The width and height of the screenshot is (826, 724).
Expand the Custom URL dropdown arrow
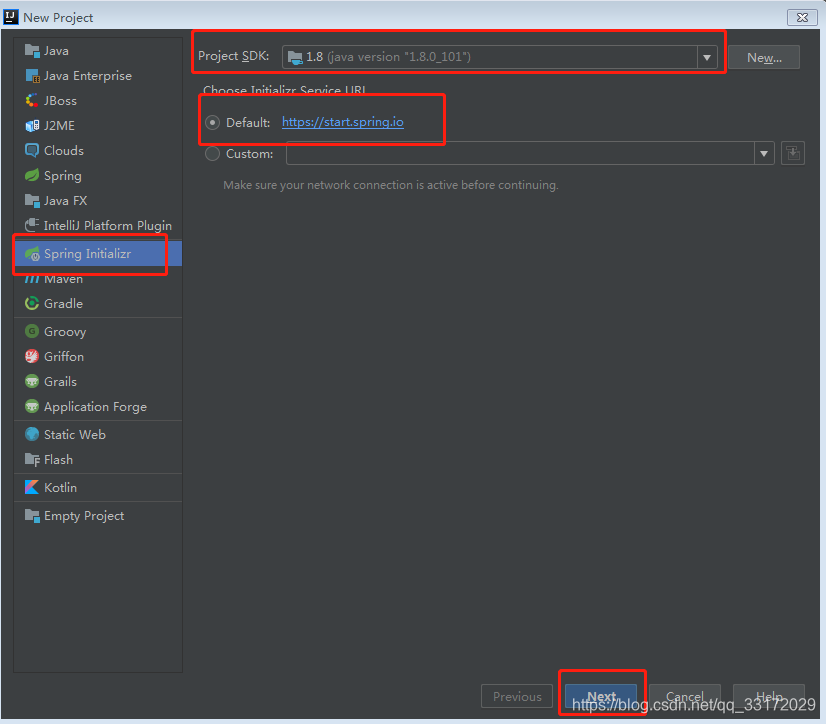coord(764,153)
